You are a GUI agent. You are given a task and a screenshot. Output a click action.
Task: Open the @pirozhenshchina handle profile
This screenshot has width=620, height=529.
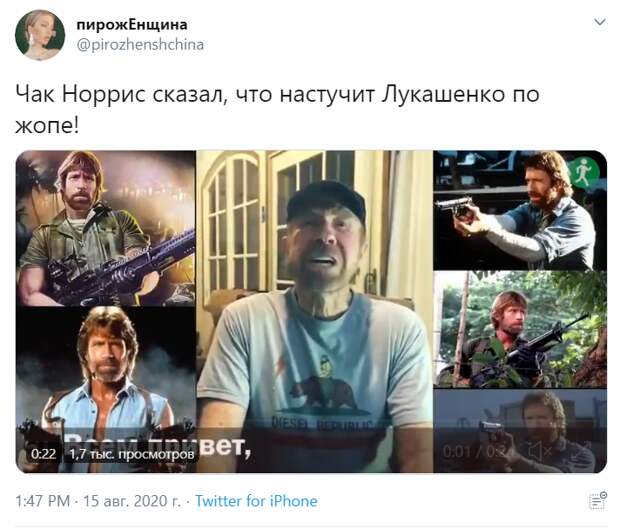[x=140, y=45]
